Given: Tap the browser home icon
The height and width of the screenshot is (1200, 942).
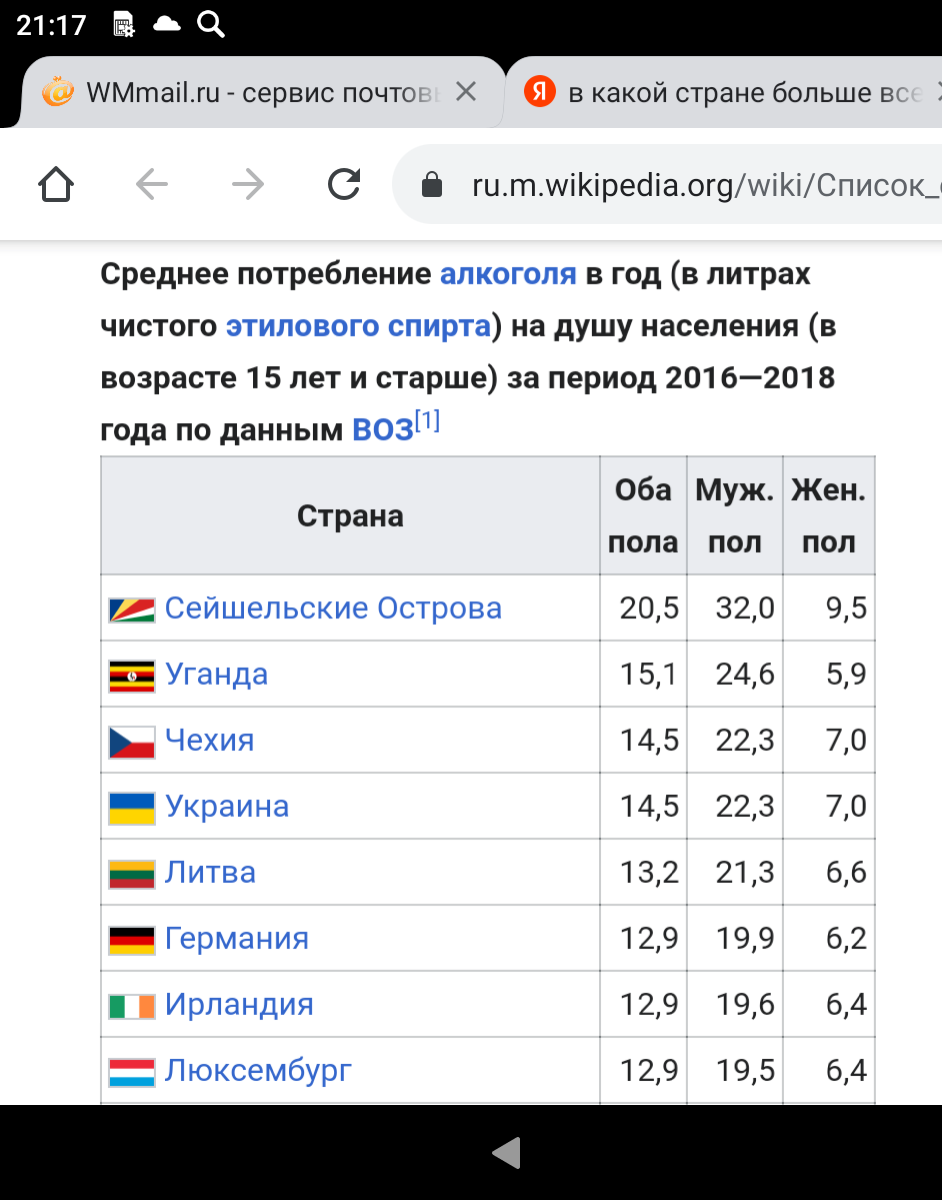Looking at the screenshot, I should pyautogui.click(x=56, y=184).
